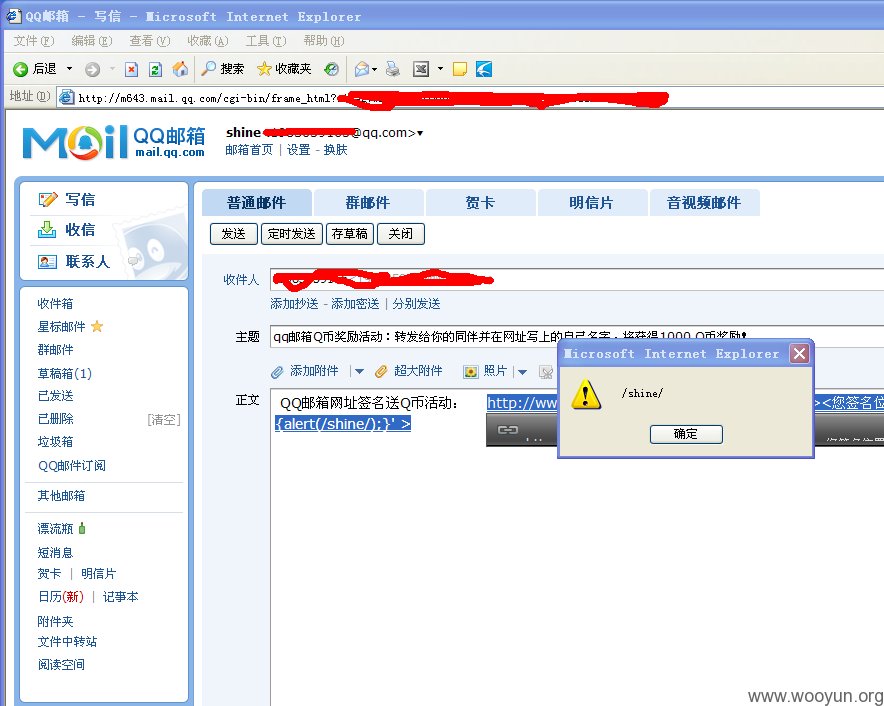This screenshot has width=884, height=706.
Task: Click the 主题 subject input field
Action: click(x=577, y=337)
